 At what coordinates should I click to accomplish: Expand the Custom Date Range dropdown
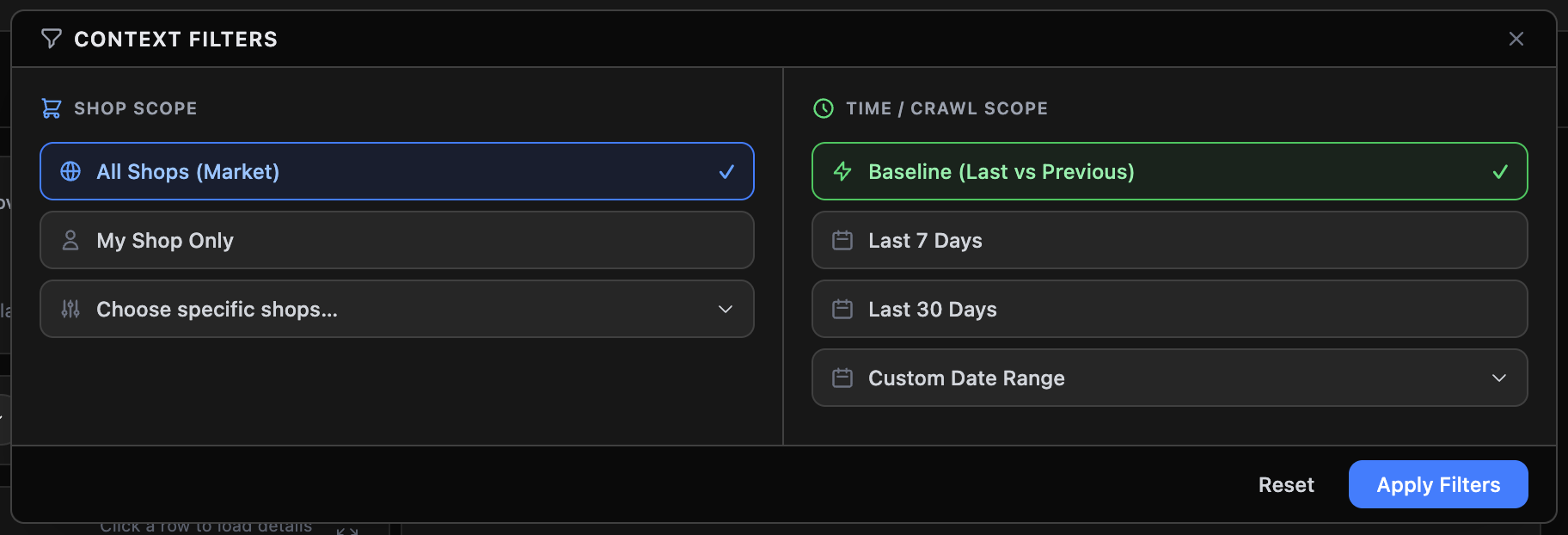pos(1499,378)
